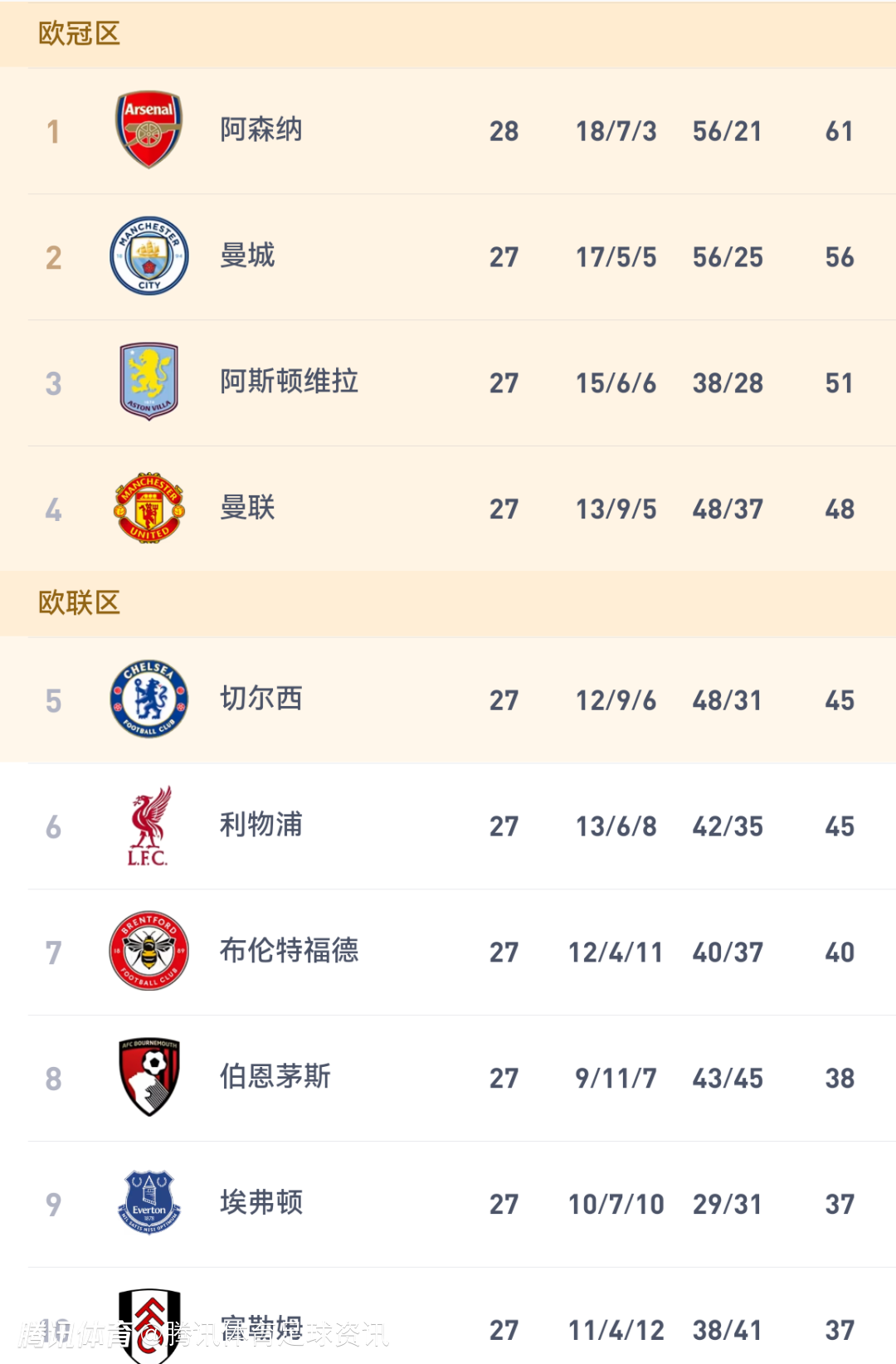Click the Manchester United logo

click(149, 508)
